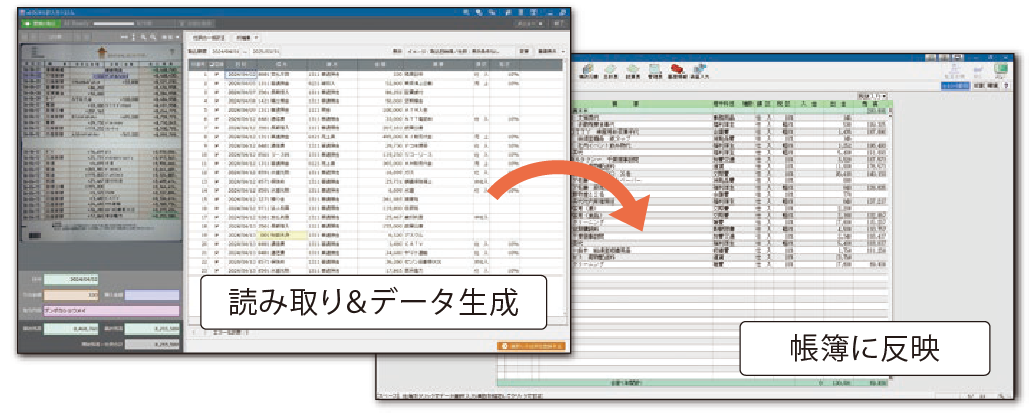Image resolution: width=1029 pixels, height=416 pixels.
Task: Select the highlighted 2024/04/02 date cell in row 1
Action: tap(241, 75)
